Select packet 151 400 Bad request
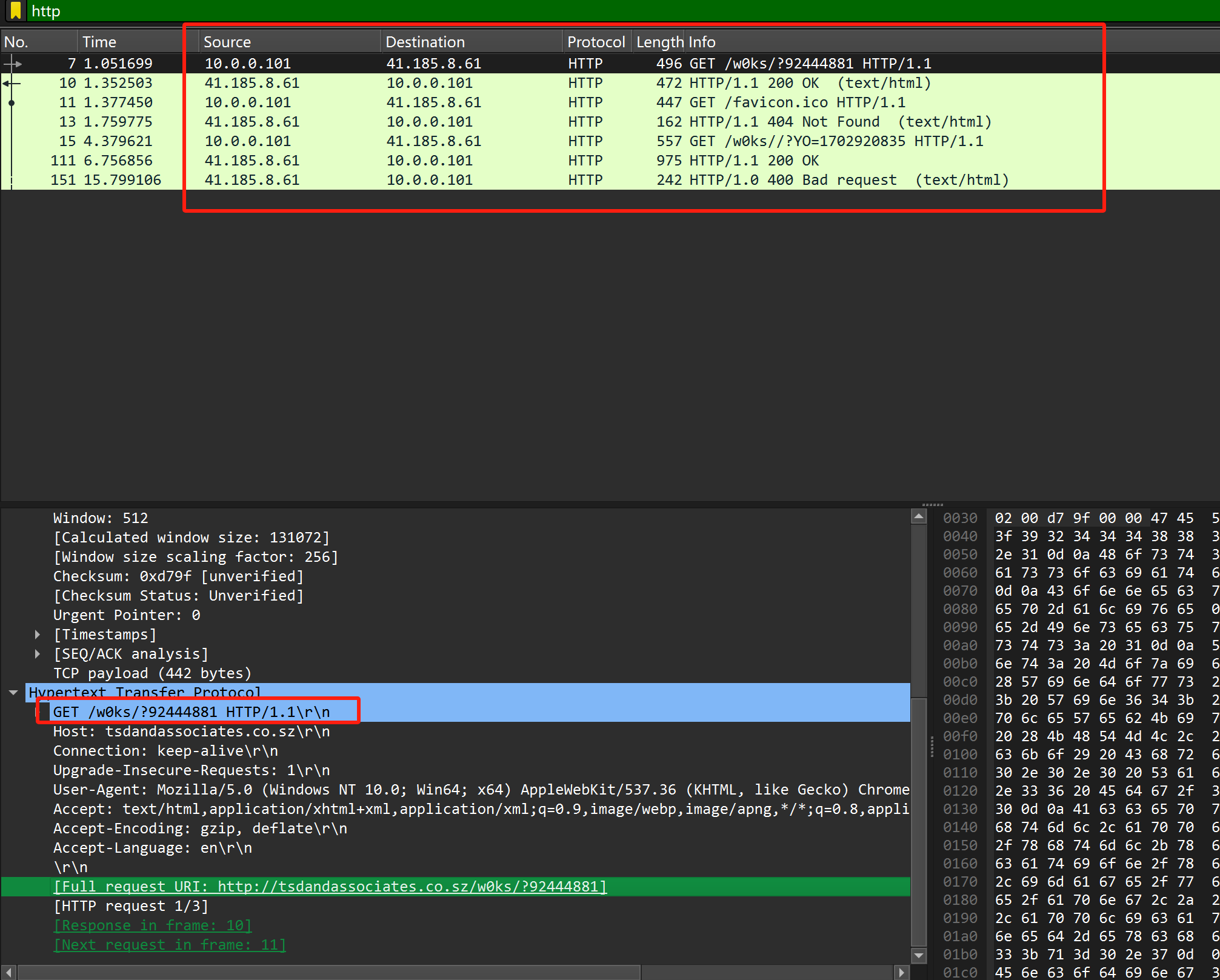 610,180
